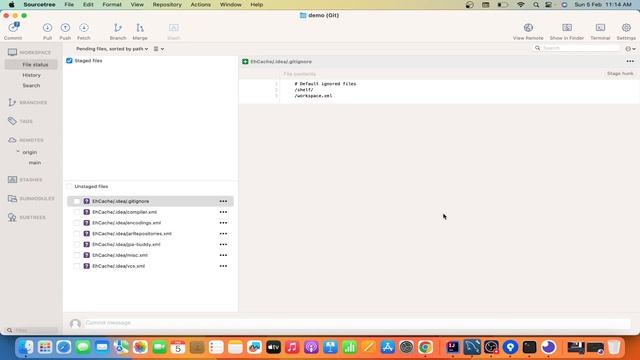The width and height of the screenshot is (640, 360).
Task: Stage EhCache/.idea/.gitignore via its checkbox
Action: click(77, 201)
